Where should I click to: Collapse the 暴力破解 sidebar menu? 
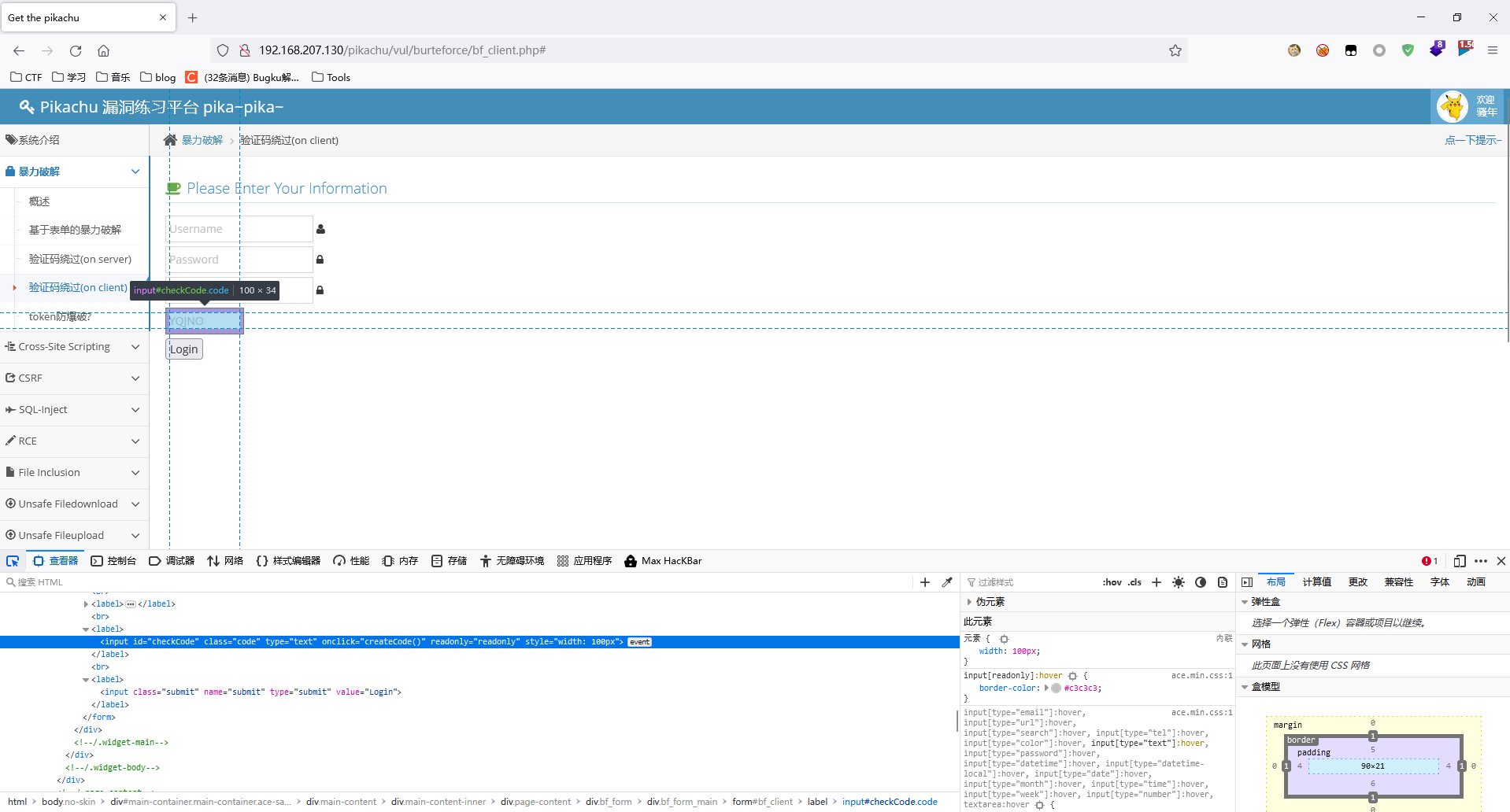(x=74, y=172)
